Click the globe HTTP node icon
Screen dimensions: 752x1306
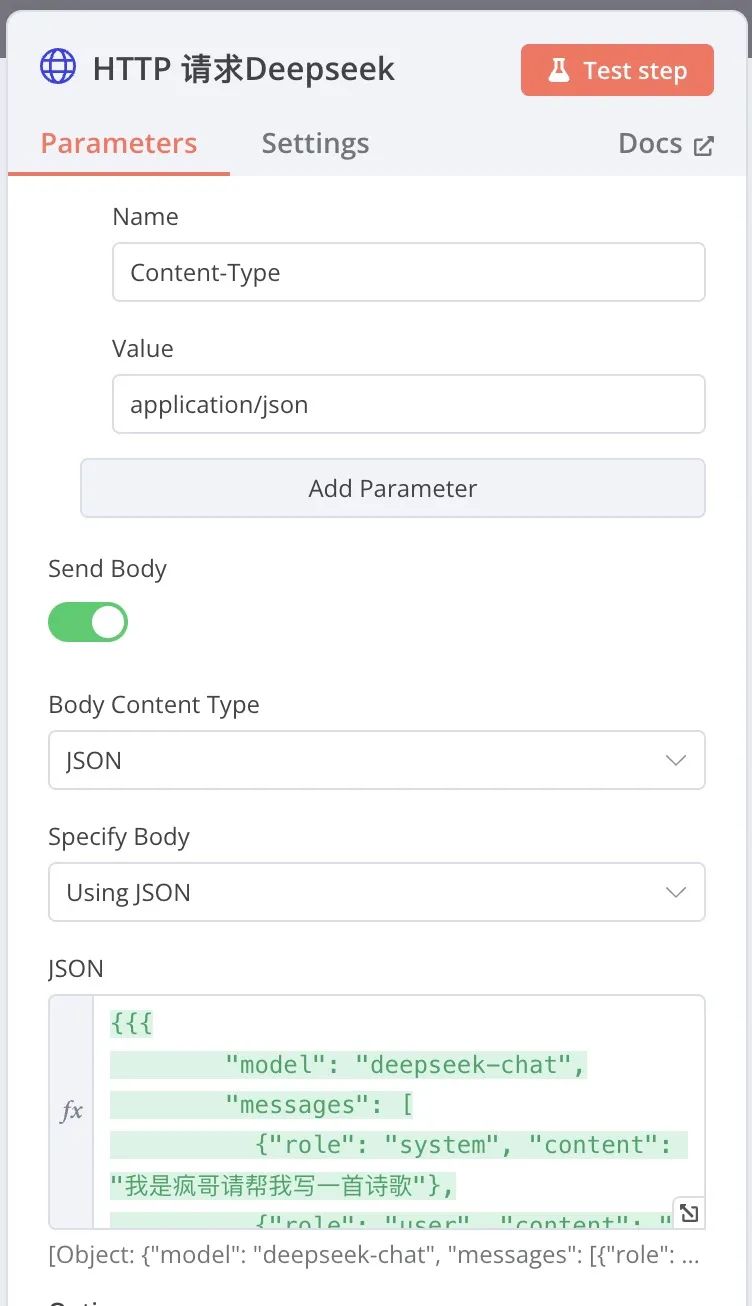[58, 67]
